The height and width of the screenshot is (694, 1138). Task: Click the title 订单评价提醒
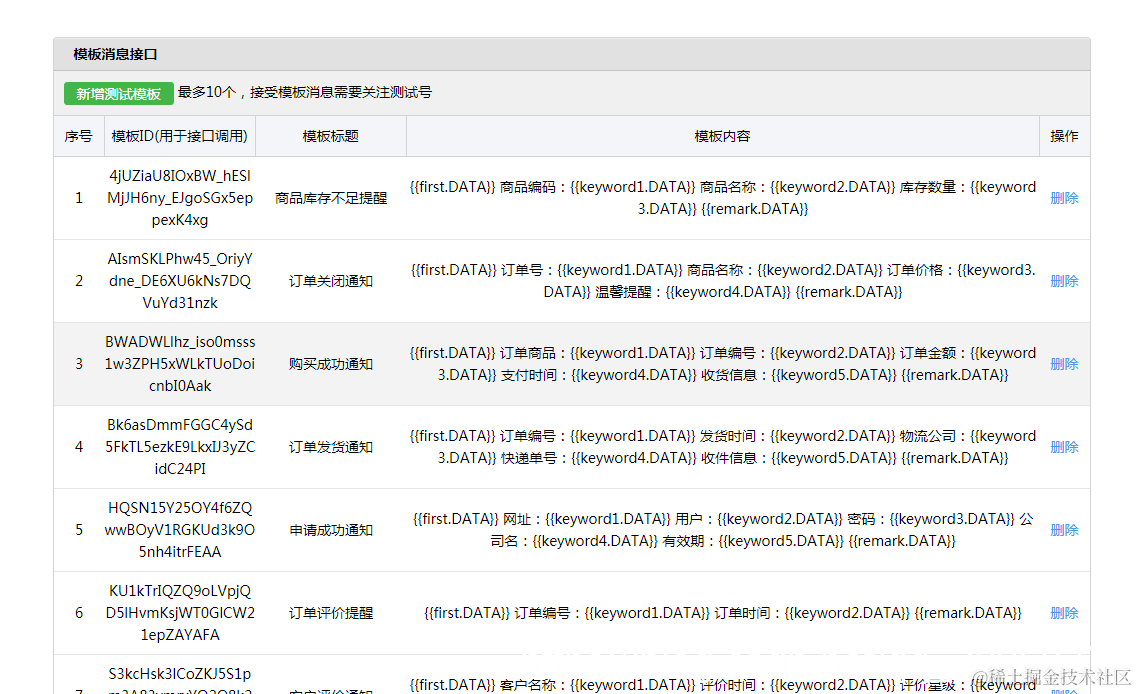click(330, 613)
